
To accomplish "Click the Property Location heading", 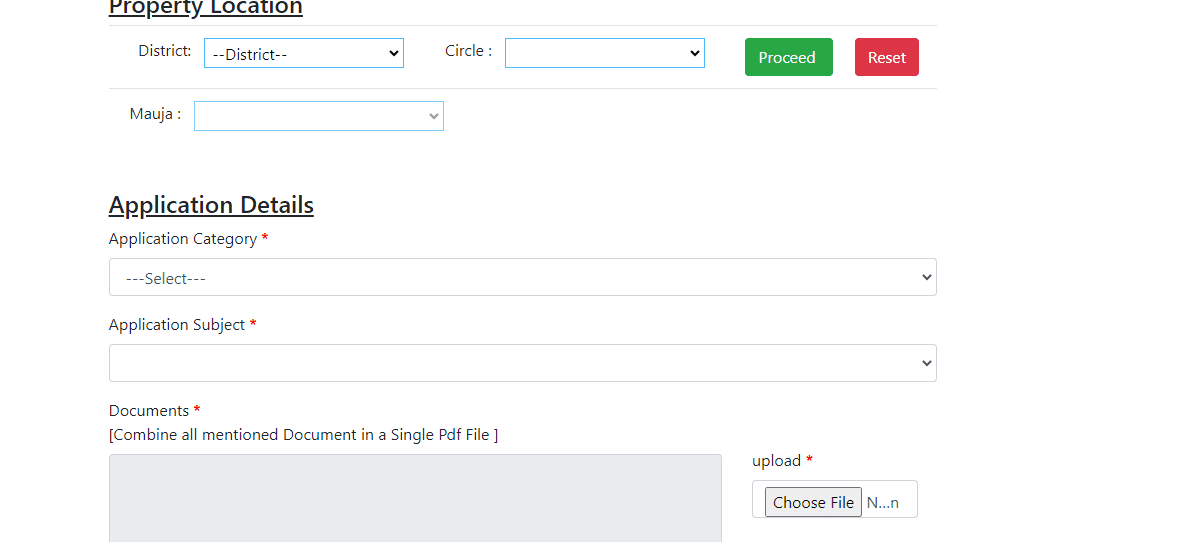I will (205, 8).
